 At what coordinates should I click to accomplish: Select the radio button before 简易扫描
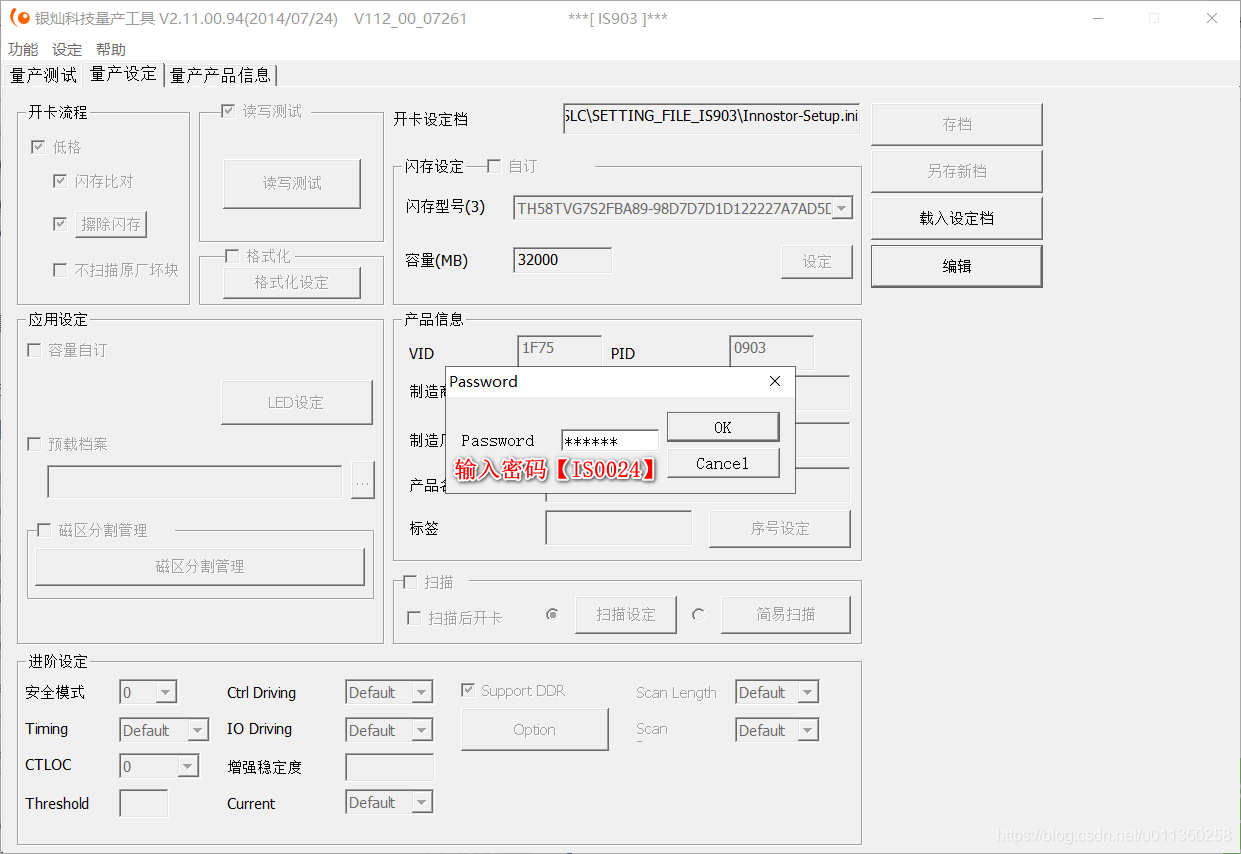698,614
